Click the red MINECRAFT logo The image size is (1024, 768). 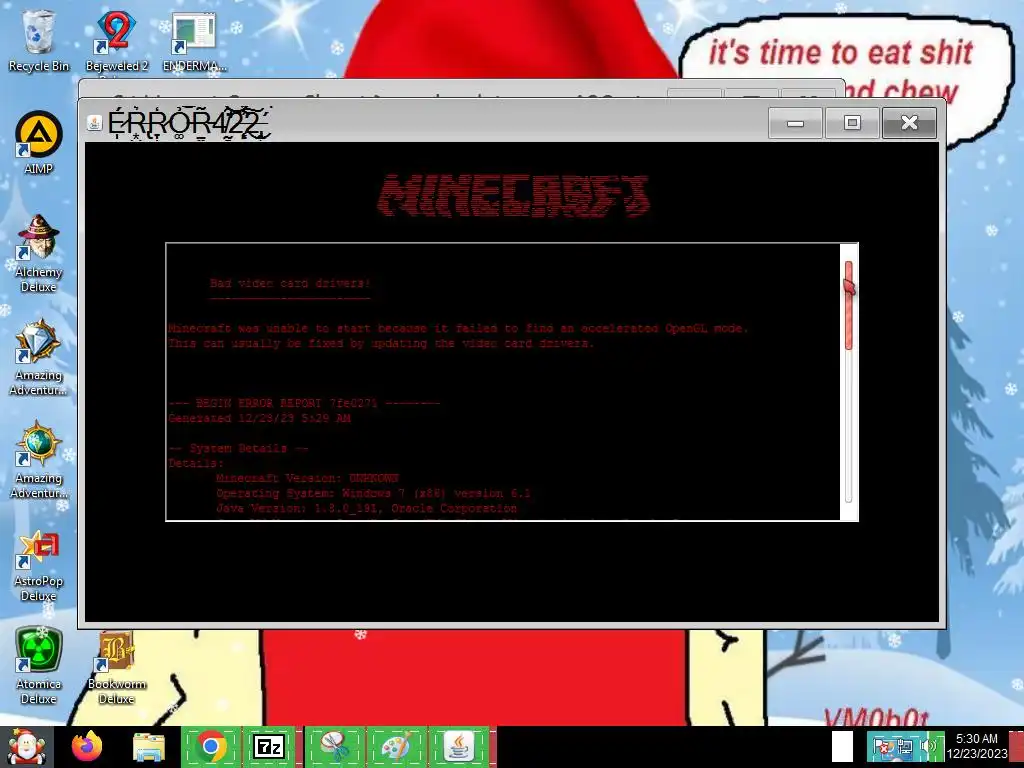click(x=513, y=195)
